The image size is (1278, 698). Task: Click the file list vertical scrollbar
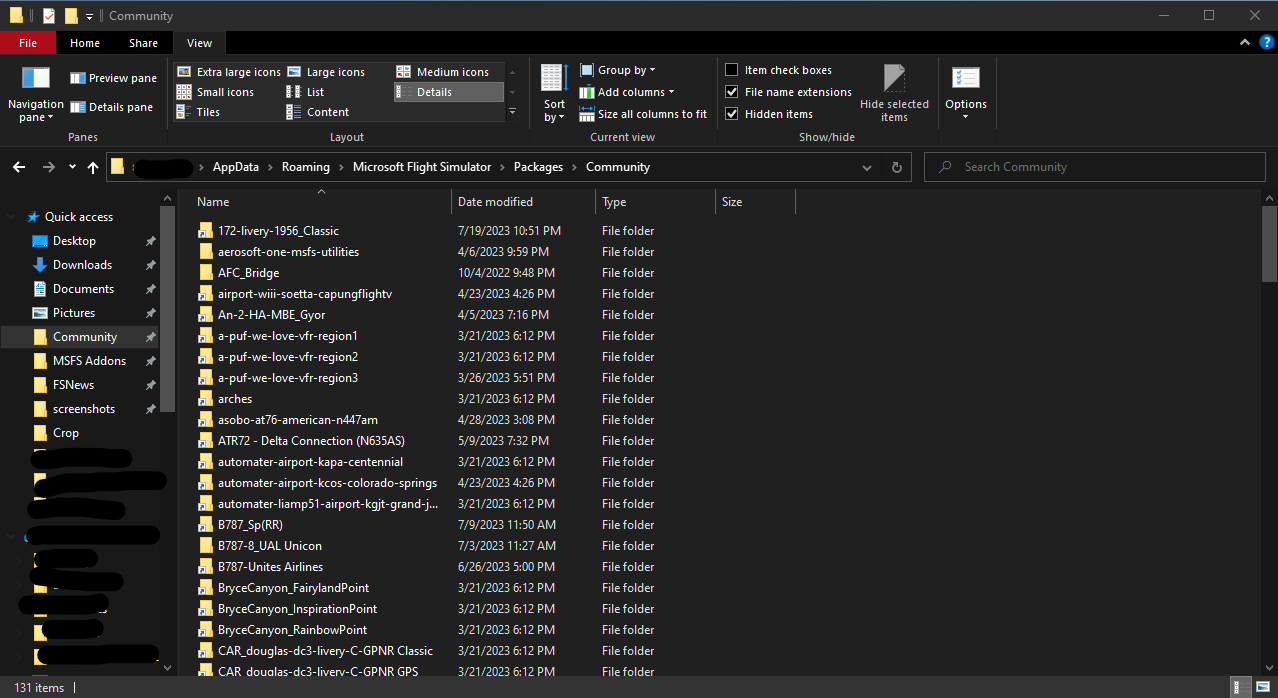[x=1269, y=245]
